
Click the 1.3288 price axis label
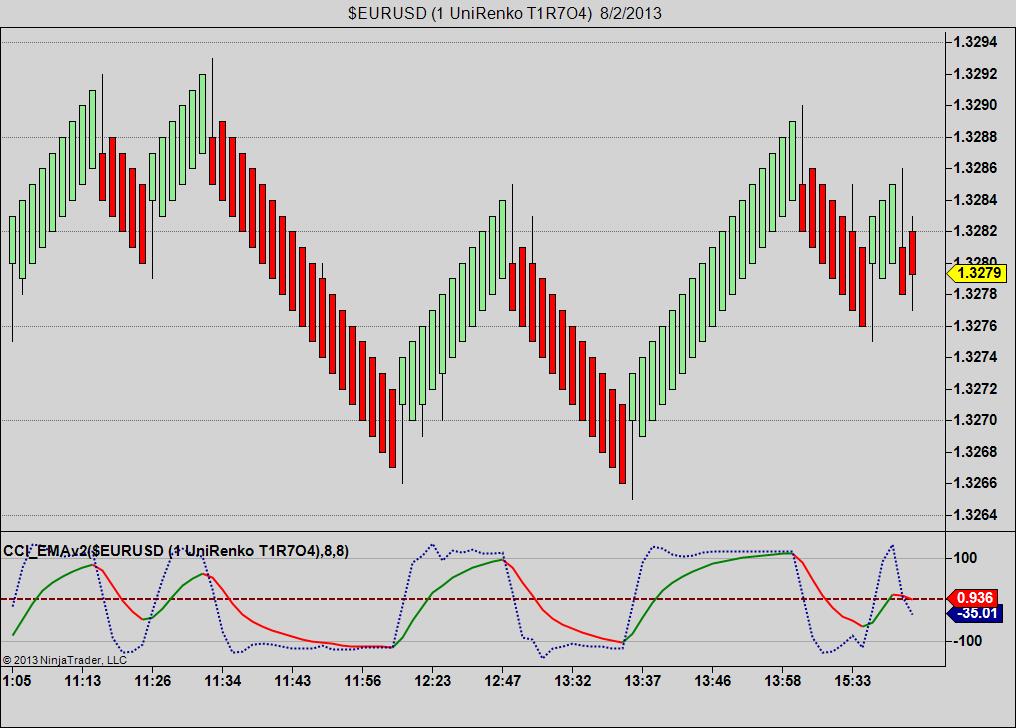click(x=975, y=137)
